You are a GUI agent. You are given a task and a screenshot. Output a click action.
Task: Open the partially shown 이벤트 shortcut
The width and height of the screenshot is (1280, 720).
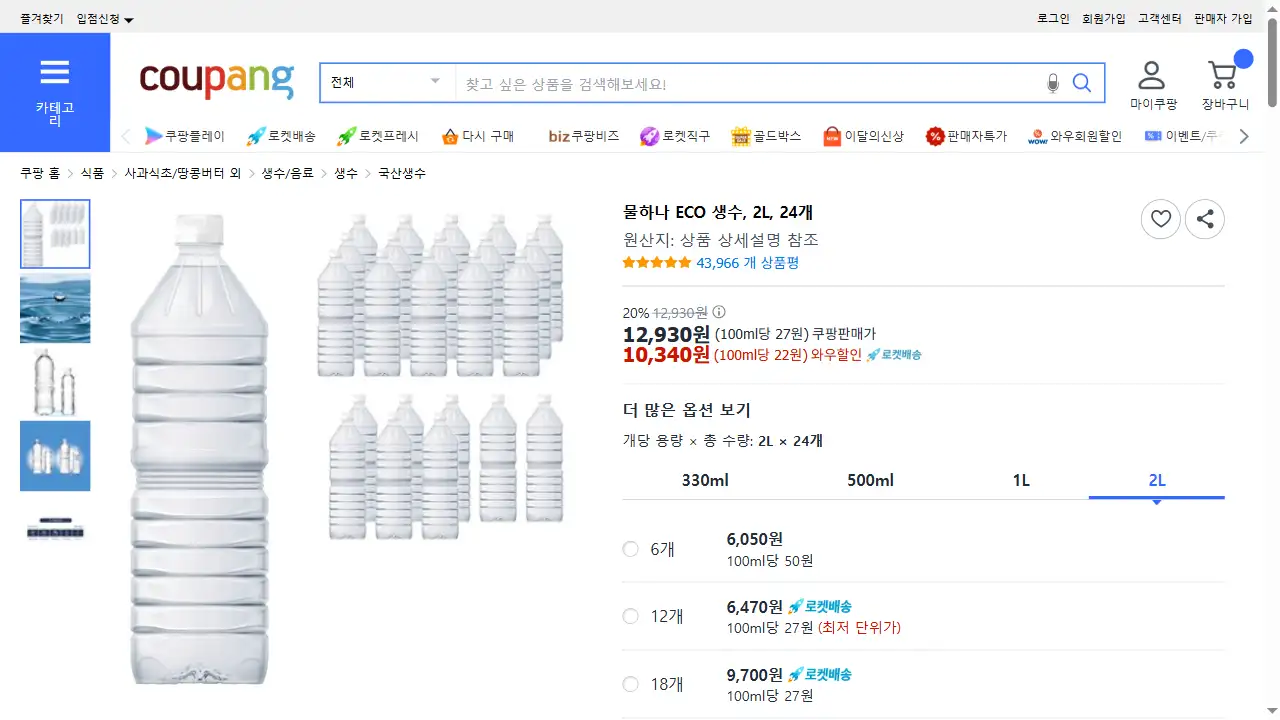coord(1184,136)
